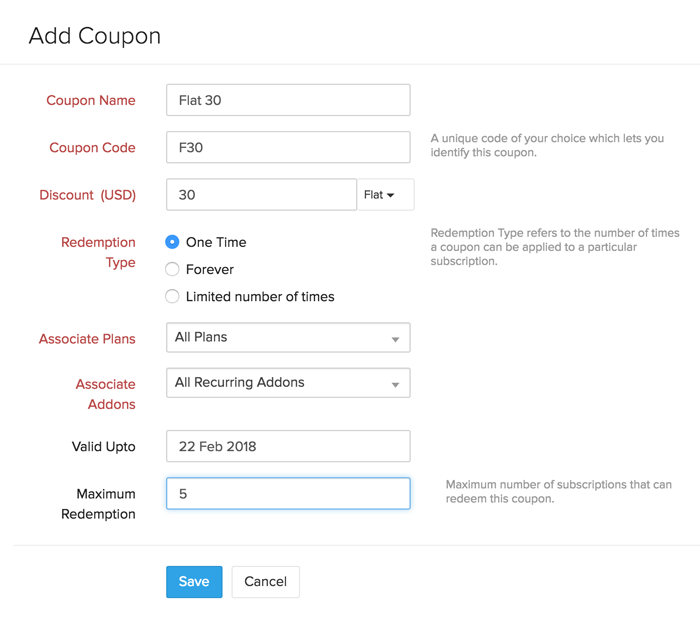Select the Limited number of times radio

173,297
